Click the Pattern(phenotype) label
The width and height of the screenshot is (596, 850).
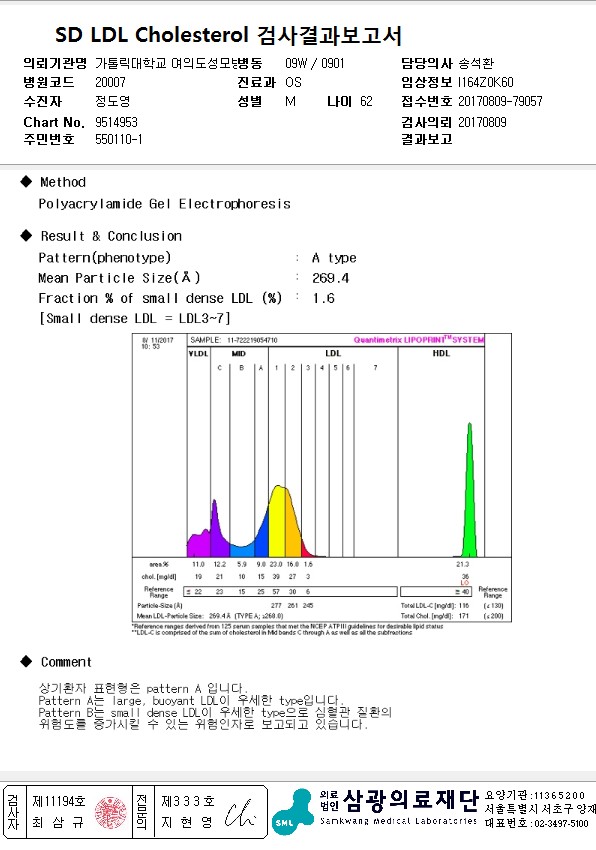tap(104, 258)
